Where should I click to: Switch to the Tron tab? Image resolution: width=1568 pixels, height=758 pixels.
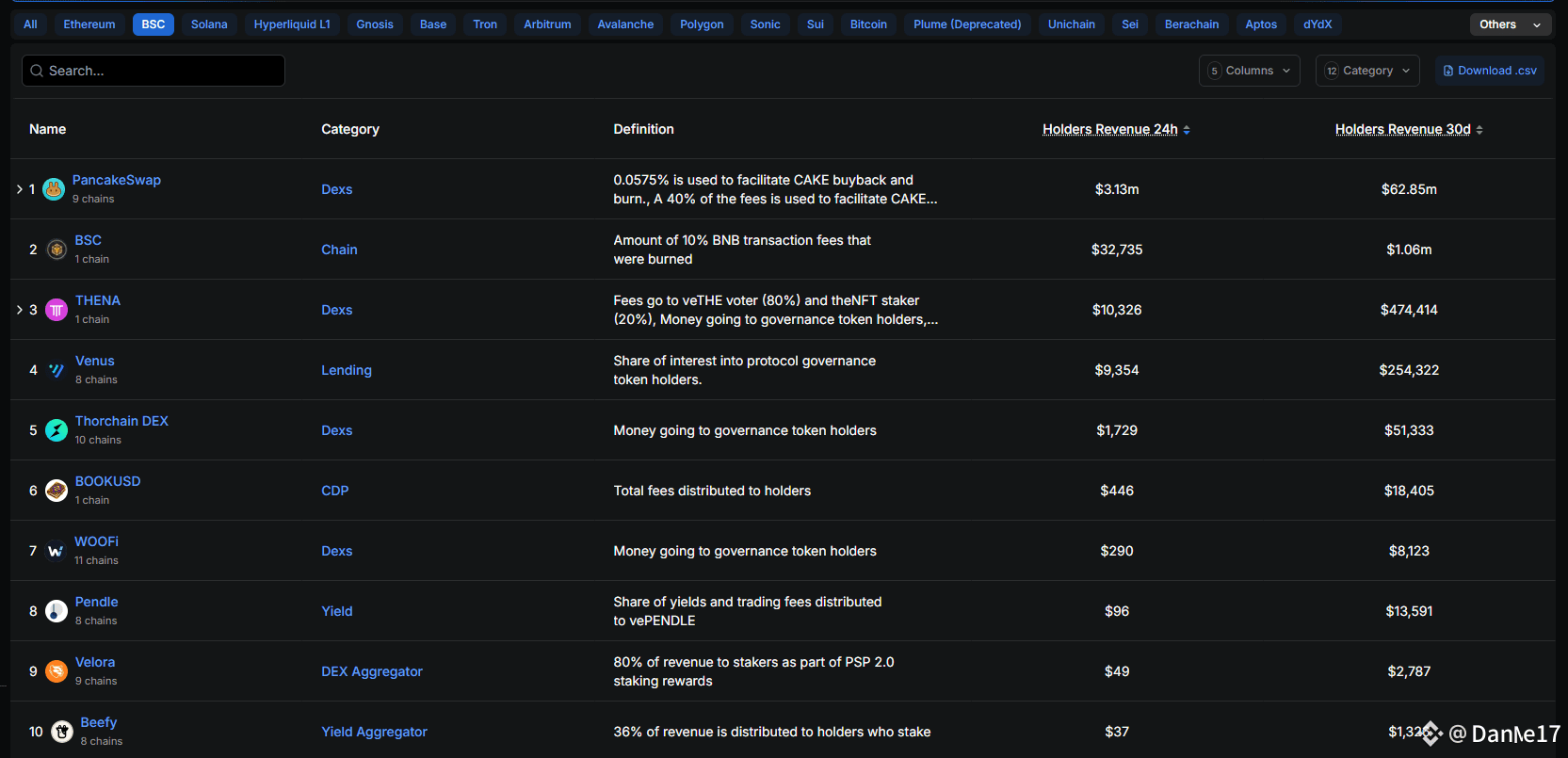tap(485, 24)
